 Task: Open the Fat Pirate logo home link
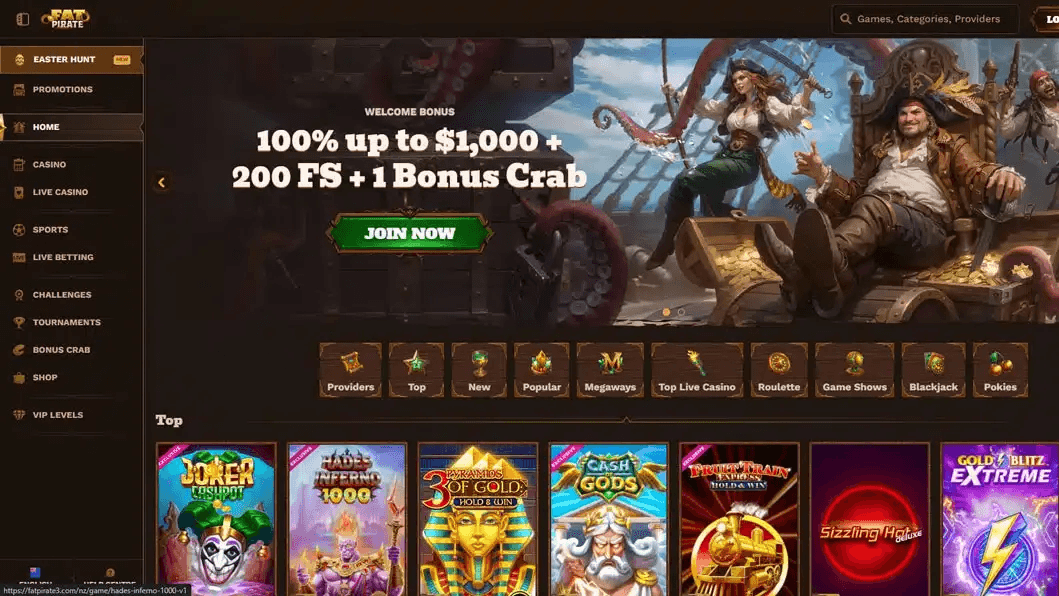tap(66, 18)
